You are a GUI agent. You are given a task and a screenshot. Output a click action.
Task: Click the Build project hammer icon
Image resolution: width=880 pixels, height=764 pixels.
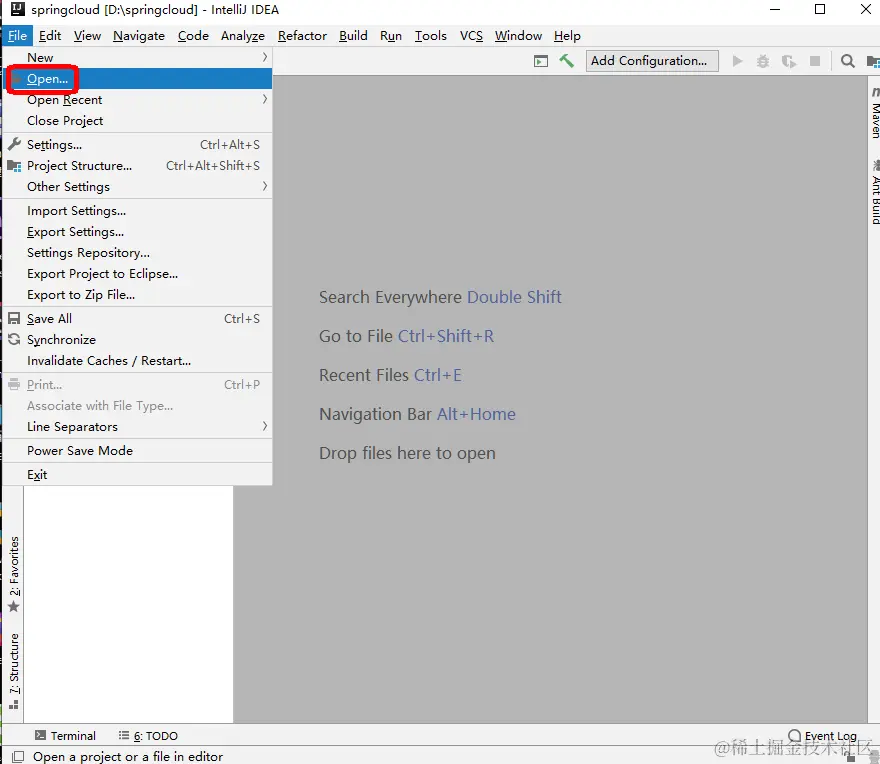(x=566, y=61)
